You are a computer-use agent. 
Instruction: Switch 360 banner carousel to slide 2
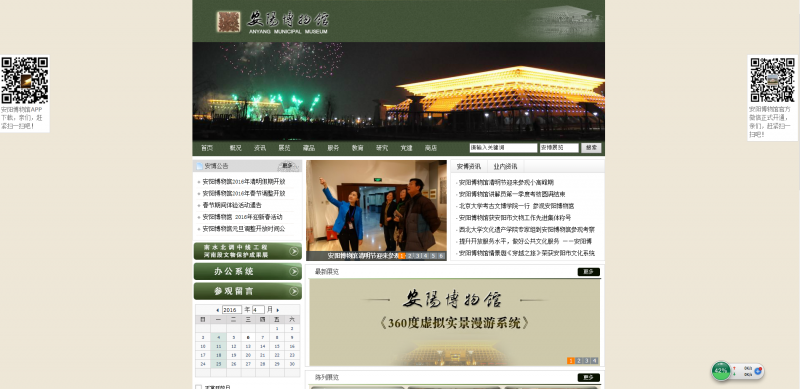click(x=579, y=361)
